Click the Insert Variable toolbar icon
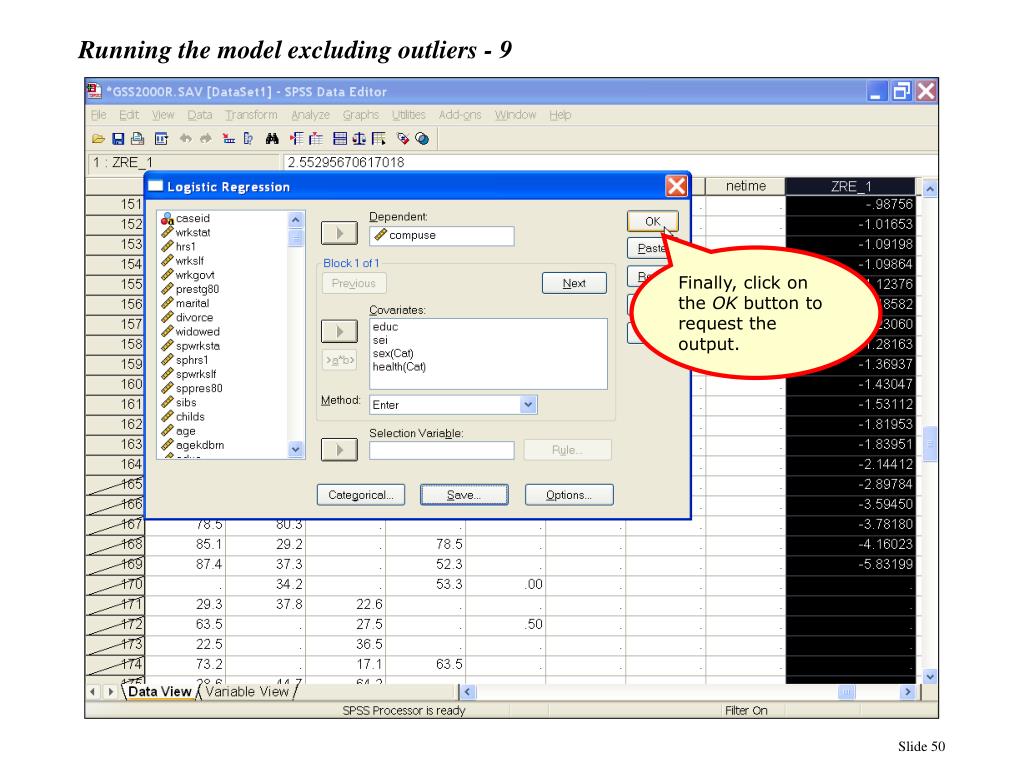The image size is (1024, 768). [316, 138]
